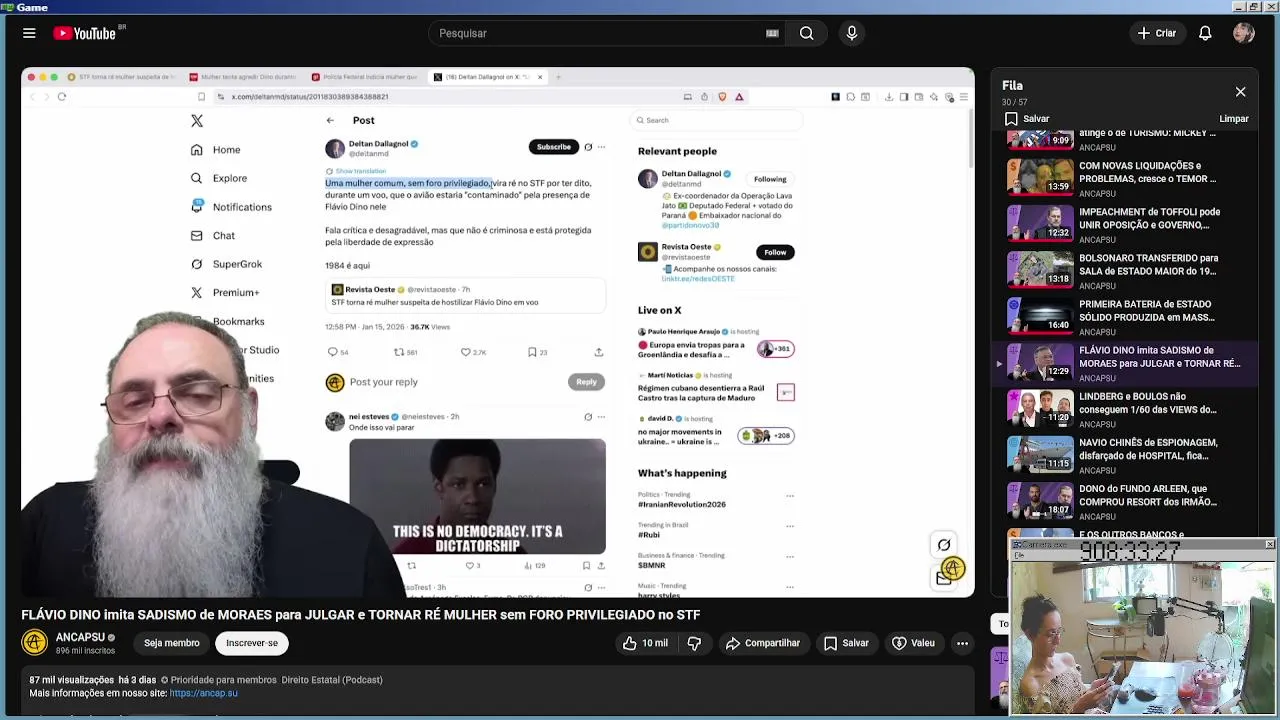
Task: Save the video with the Salvar button
Action: pyautogui.click(x=846, y=643)
